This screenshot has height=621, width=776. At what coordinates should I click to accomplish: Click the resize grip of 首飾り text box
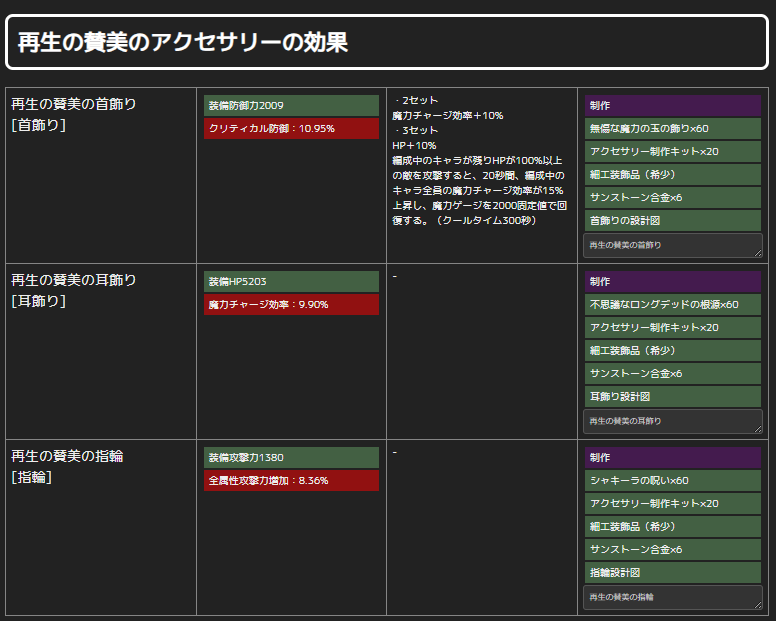click(758, 253)
